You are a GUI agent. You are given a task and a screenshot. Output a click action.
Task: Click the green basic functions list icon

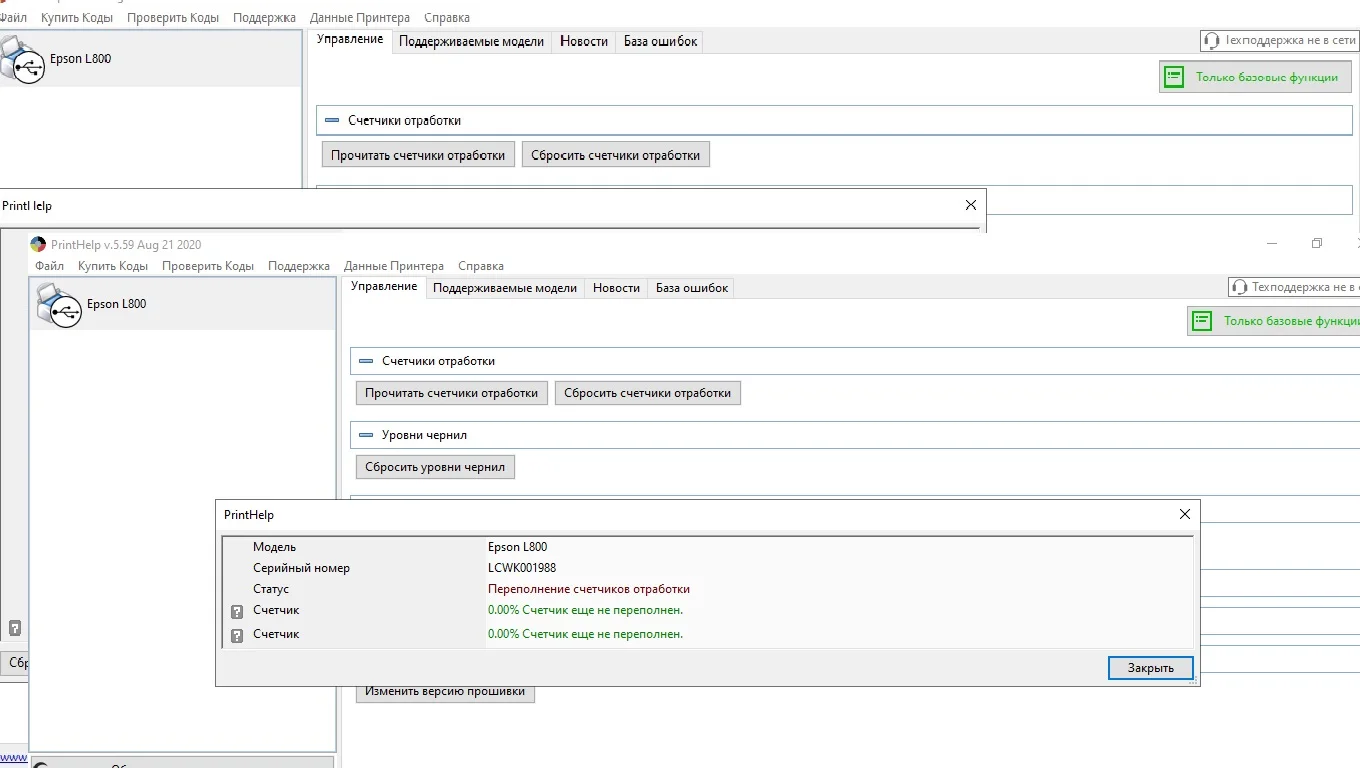pyautogui.click(x=1203, y=321)
